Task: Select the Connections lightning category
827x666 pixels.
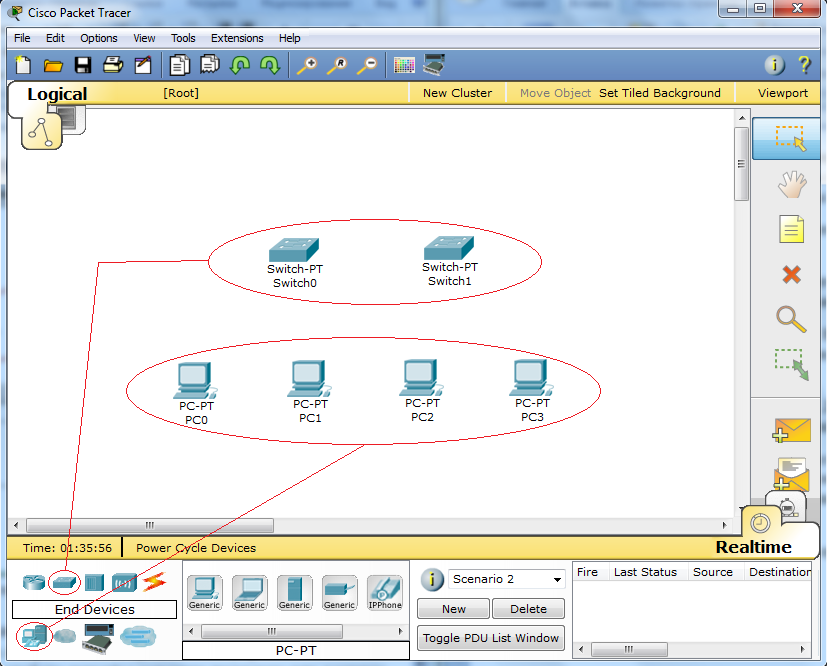Action: point(155,582)
